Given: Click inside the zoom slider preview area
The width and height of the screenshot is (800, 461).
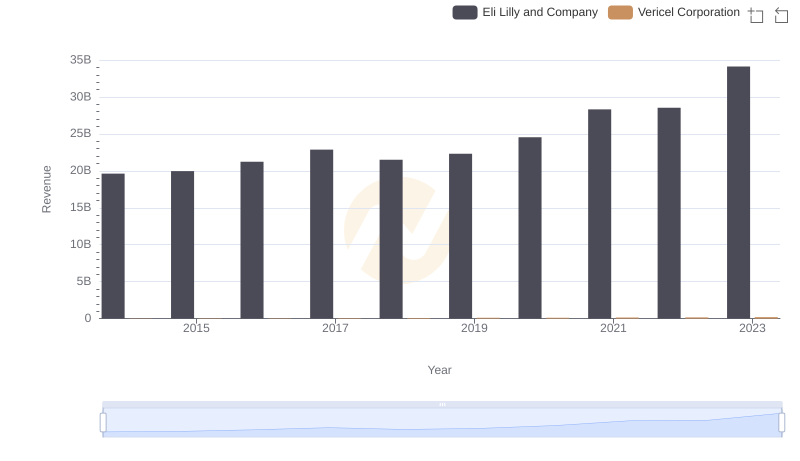Looking at the screenshot, I should tap(442, 423).
